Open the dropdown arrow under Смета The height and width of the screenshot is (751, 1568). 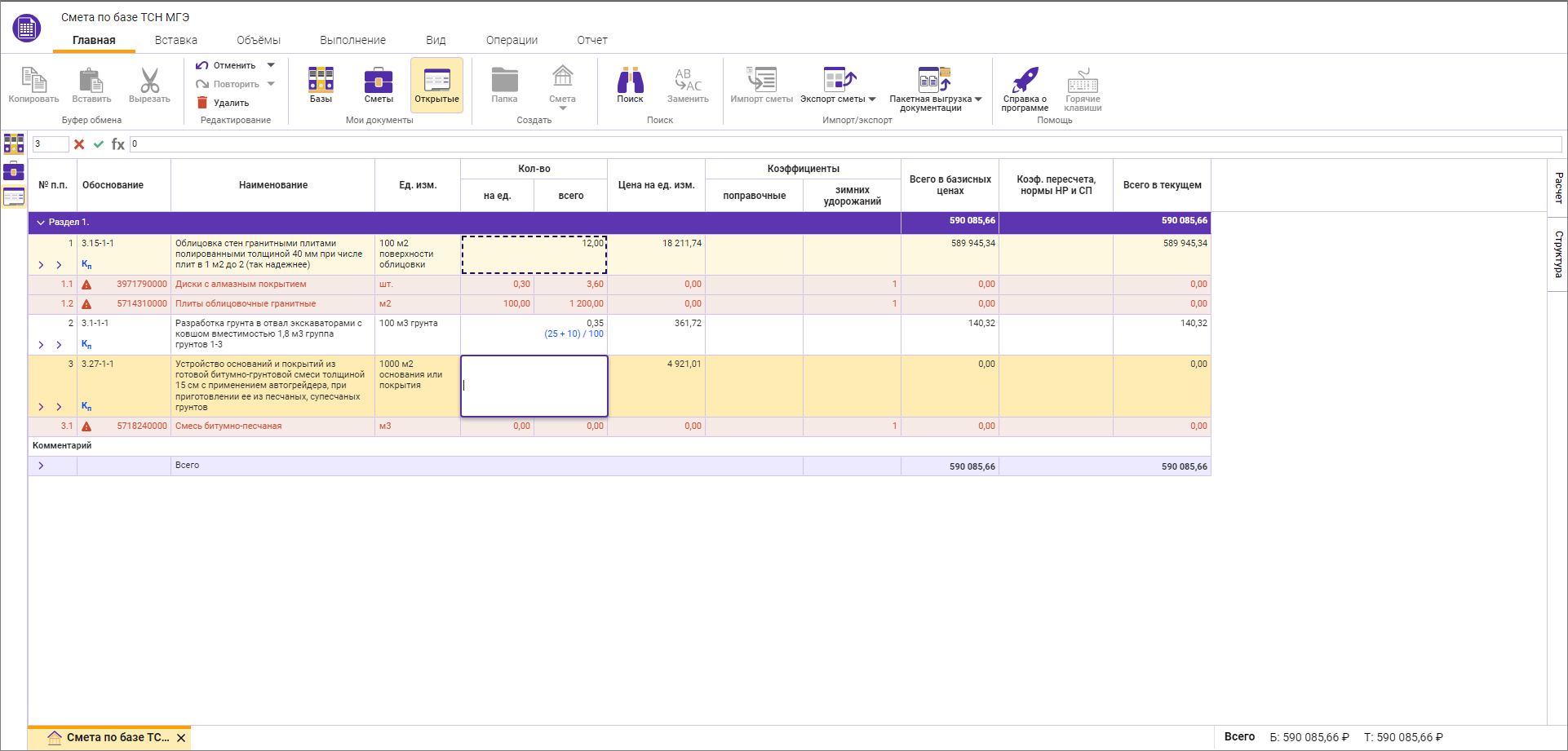(562, 108)
